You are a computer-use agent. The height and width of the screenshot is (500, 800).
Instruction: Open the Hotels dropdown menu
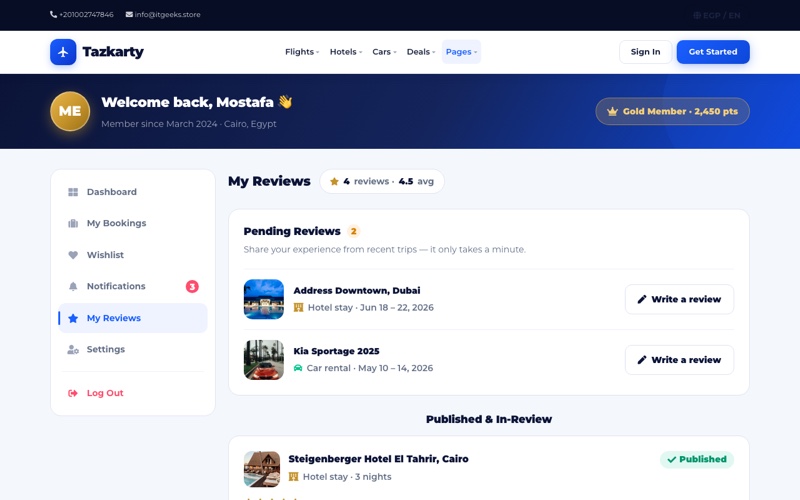346,52
